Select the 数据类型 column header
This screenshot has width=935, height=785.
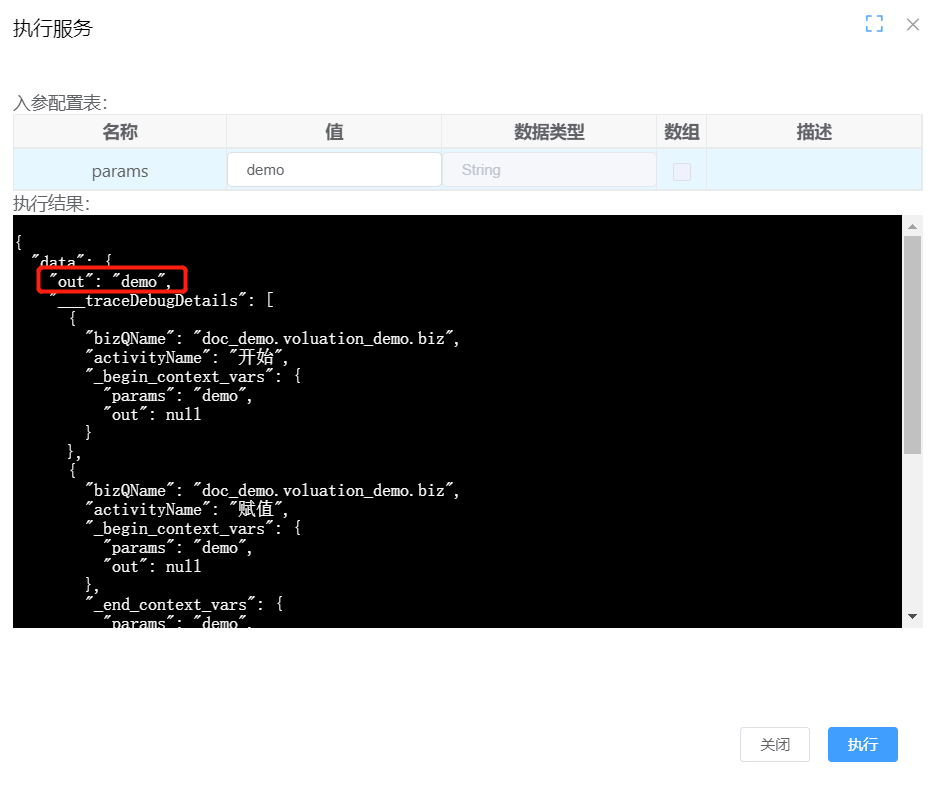549,132
